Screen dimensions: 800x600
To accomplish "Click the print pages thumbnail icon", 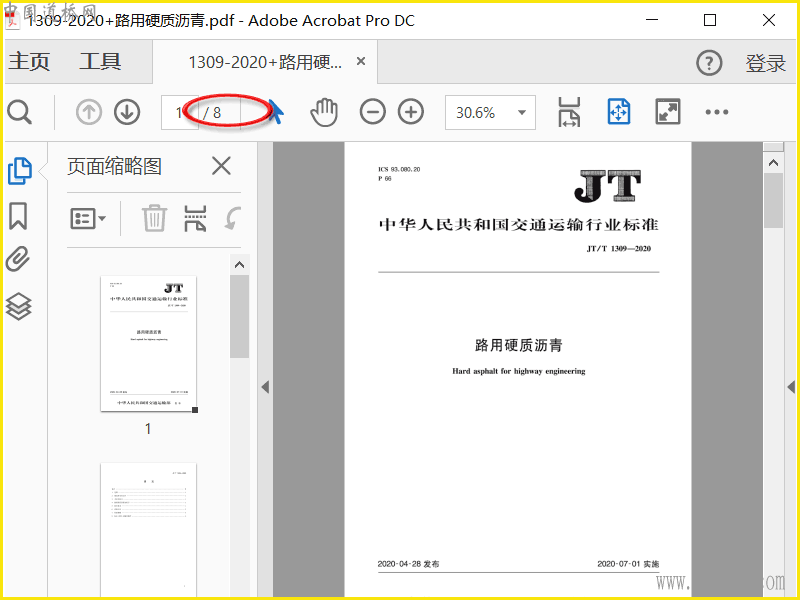I will tap(195, 219).
